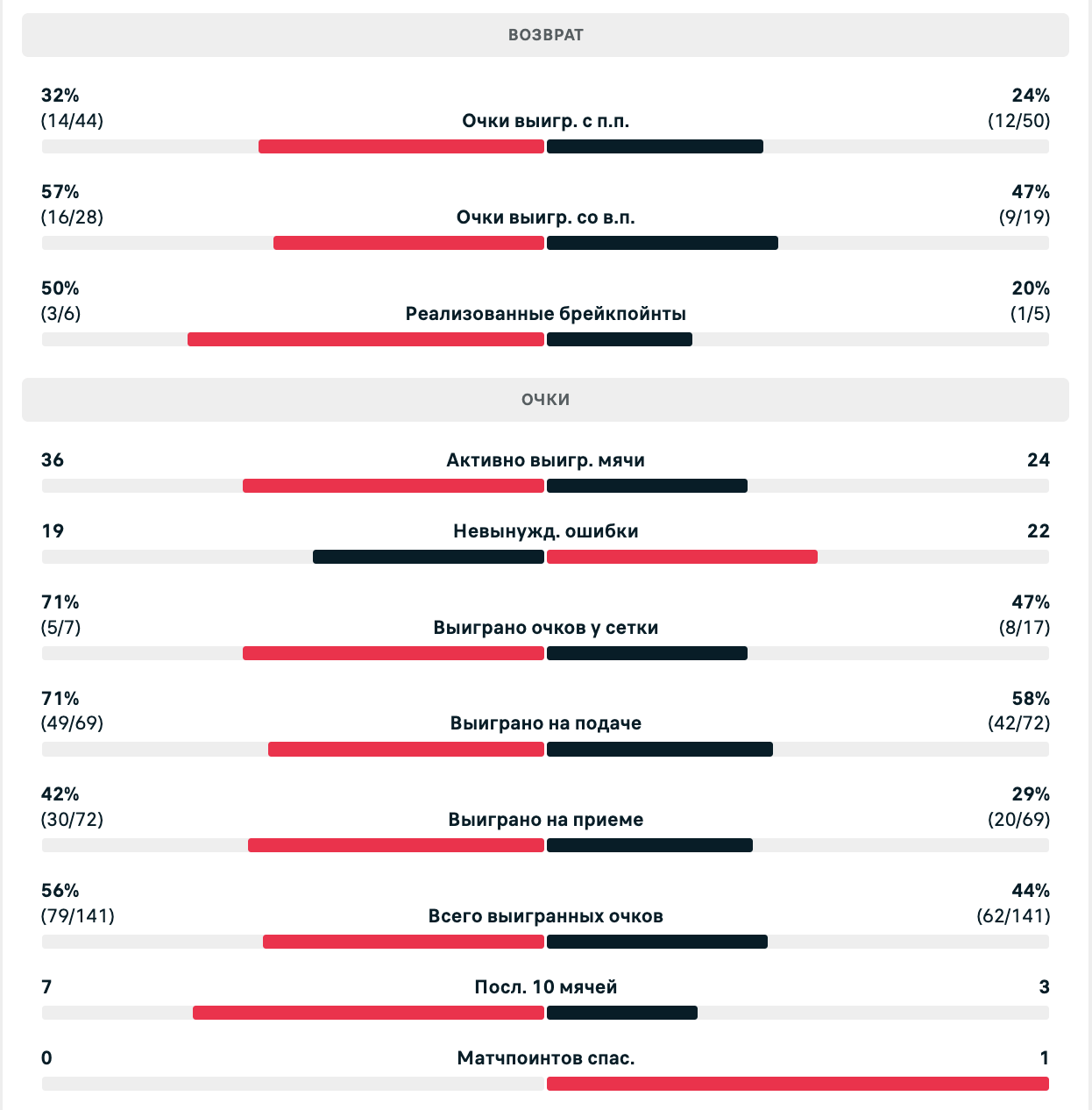Click the Активно выигр. мячи label
The image size is (1092, 1110).
pos(545,460)
